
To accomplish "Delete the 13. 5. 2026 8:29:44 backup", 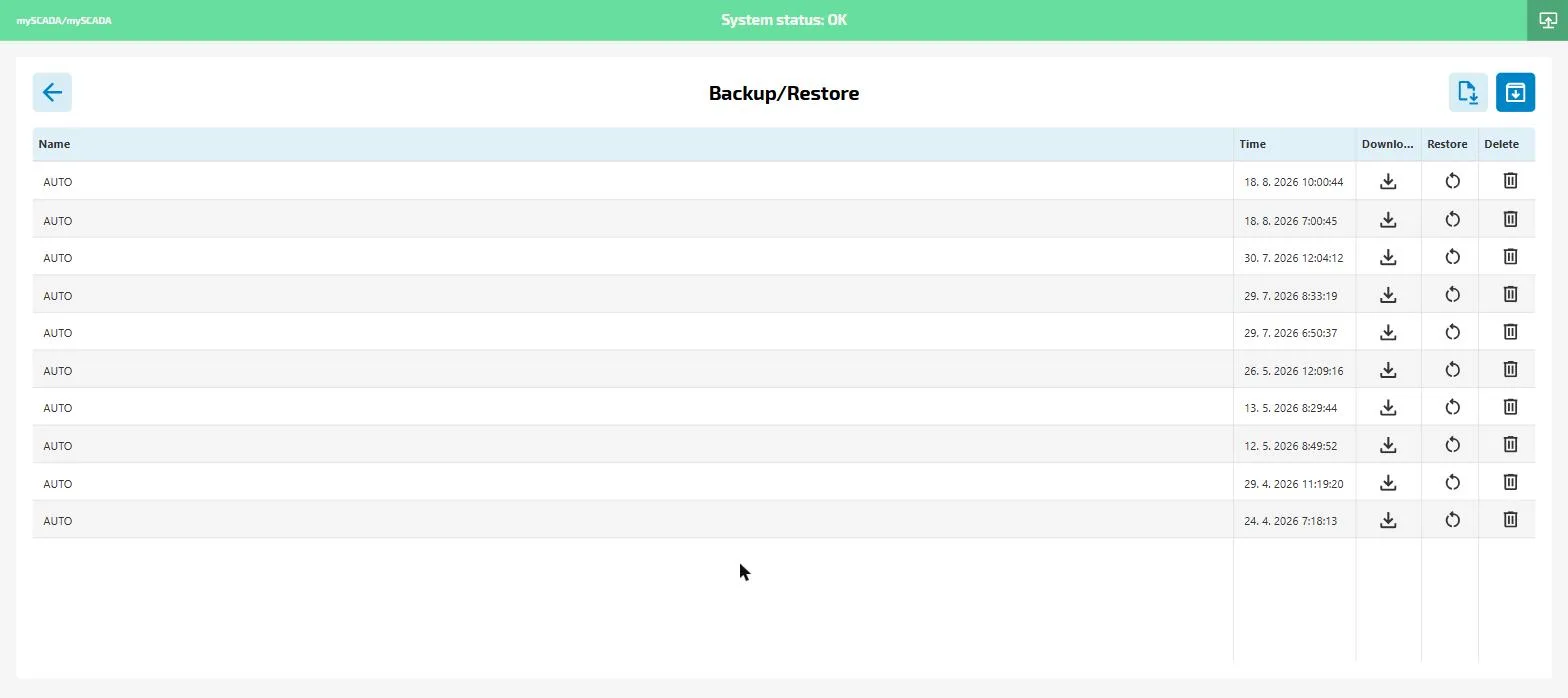I will (x=1510, y=406).
